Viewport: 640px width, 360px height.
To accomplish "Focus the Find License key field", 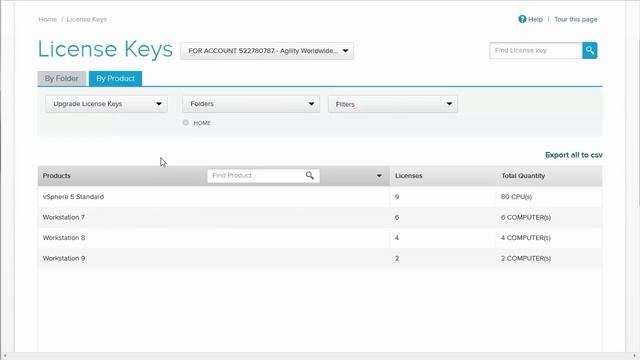I will point(536,51).
